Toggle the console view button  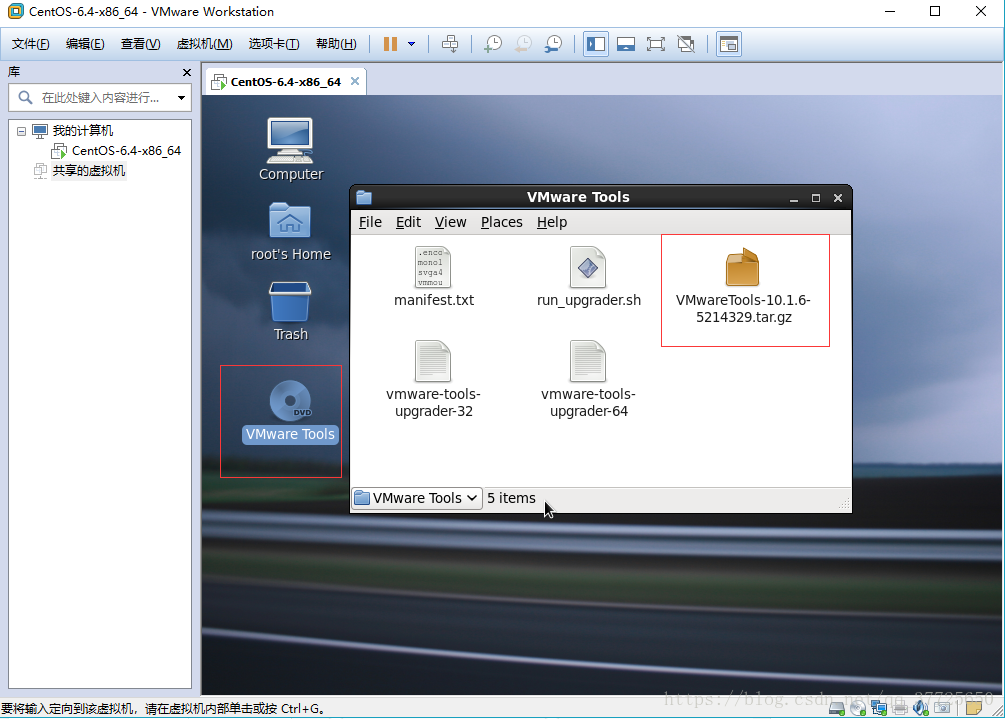(729, 44)
